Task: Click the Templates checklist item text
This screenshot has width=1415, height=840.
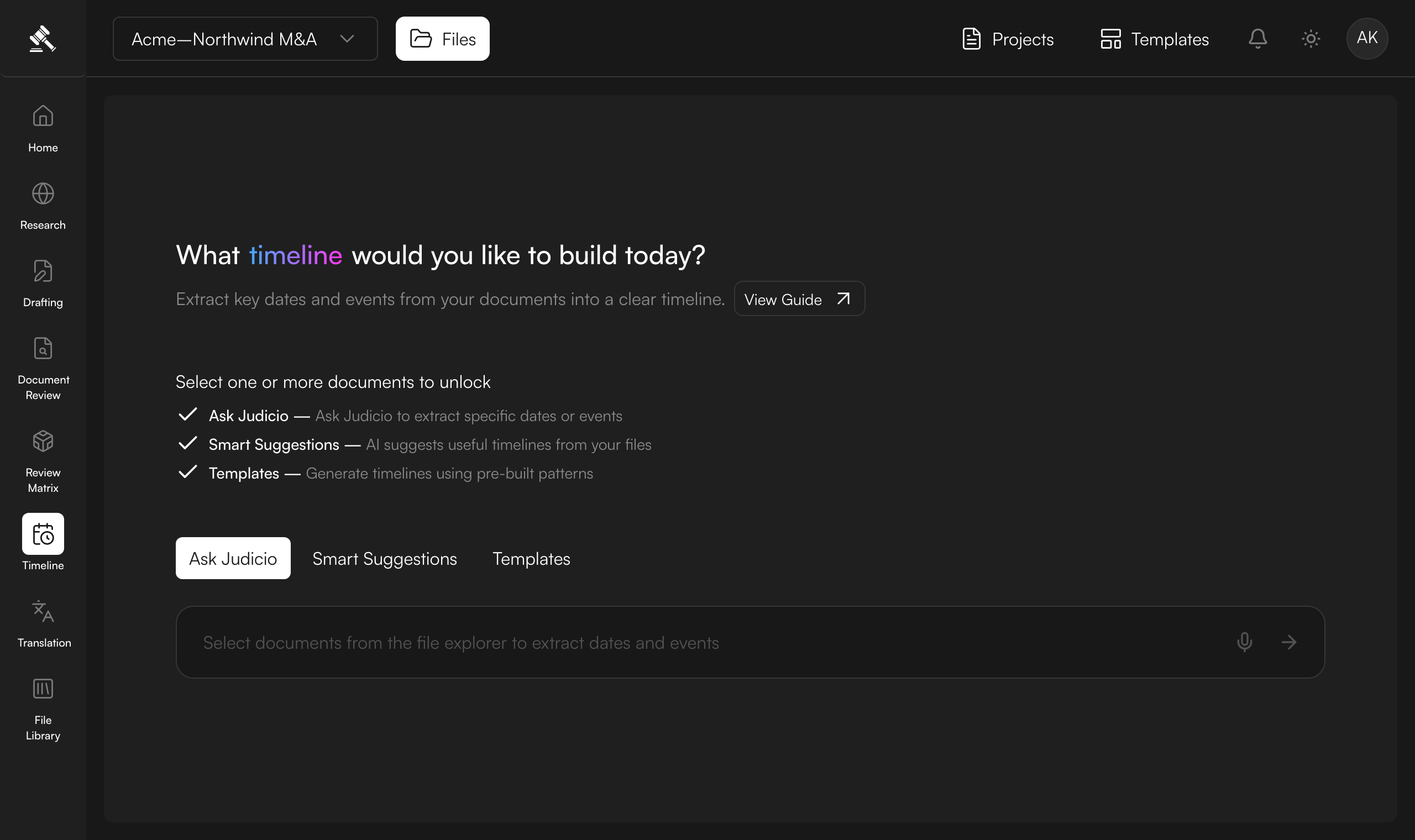Action: 401,473
